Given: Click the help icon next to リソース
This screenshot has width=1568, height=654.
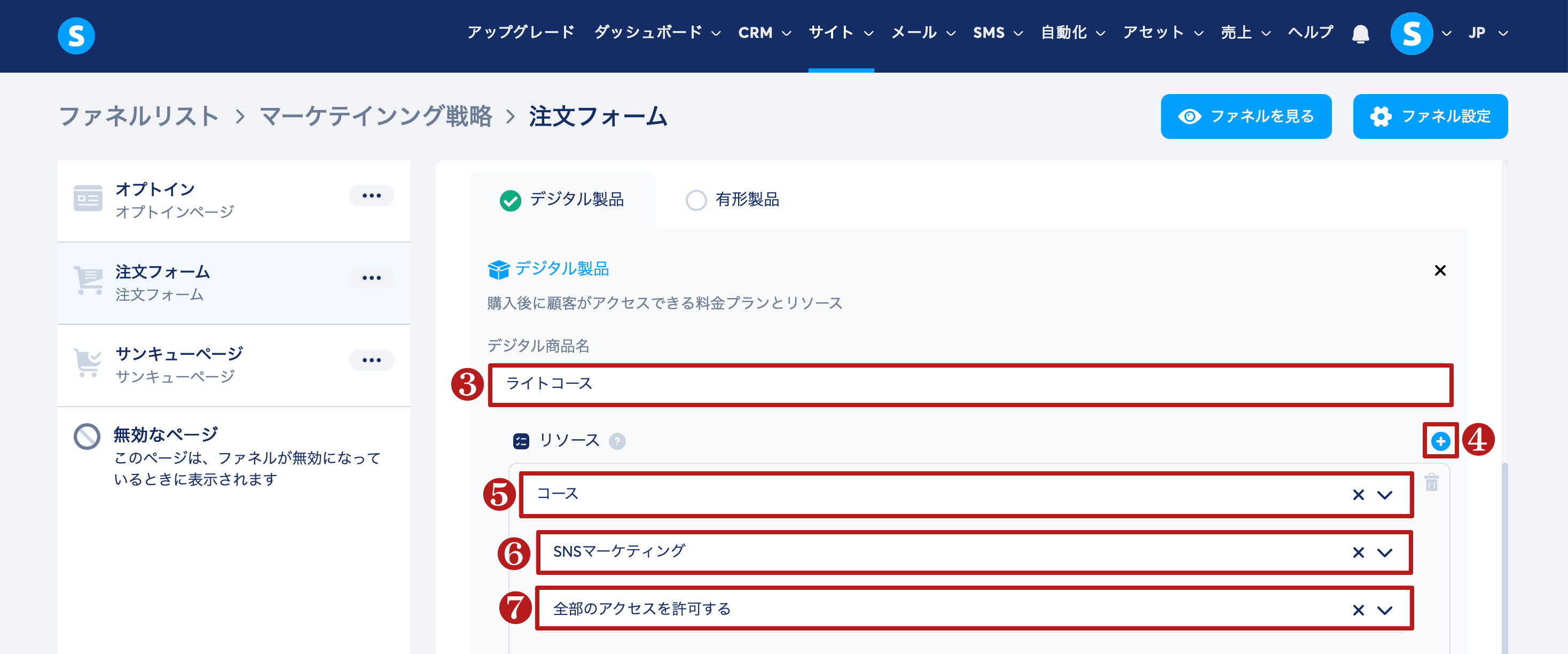Looking at the screenshot, I should (x=617, y=441).
